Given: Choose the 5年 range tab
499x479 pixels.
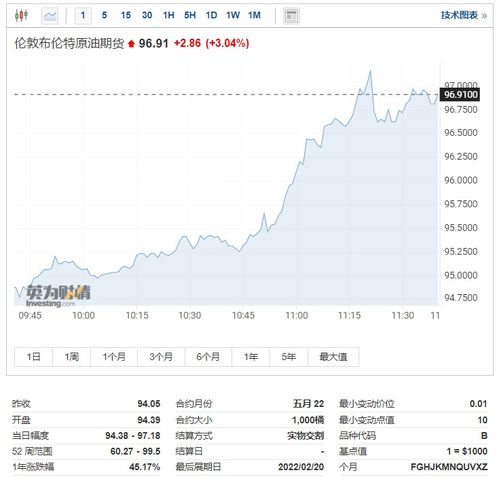Looking at the screenshot, I should point(289,357).
